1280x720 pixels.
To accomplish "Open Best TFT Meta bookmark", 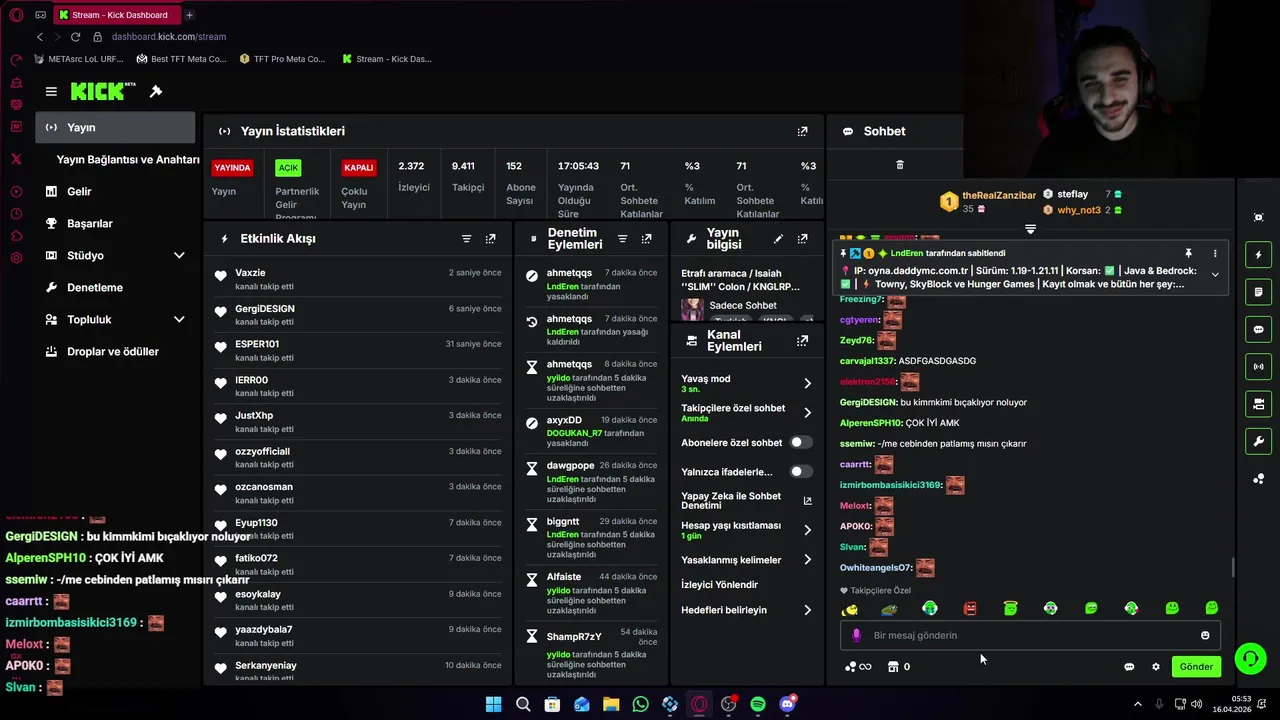I will click(181, 59).
